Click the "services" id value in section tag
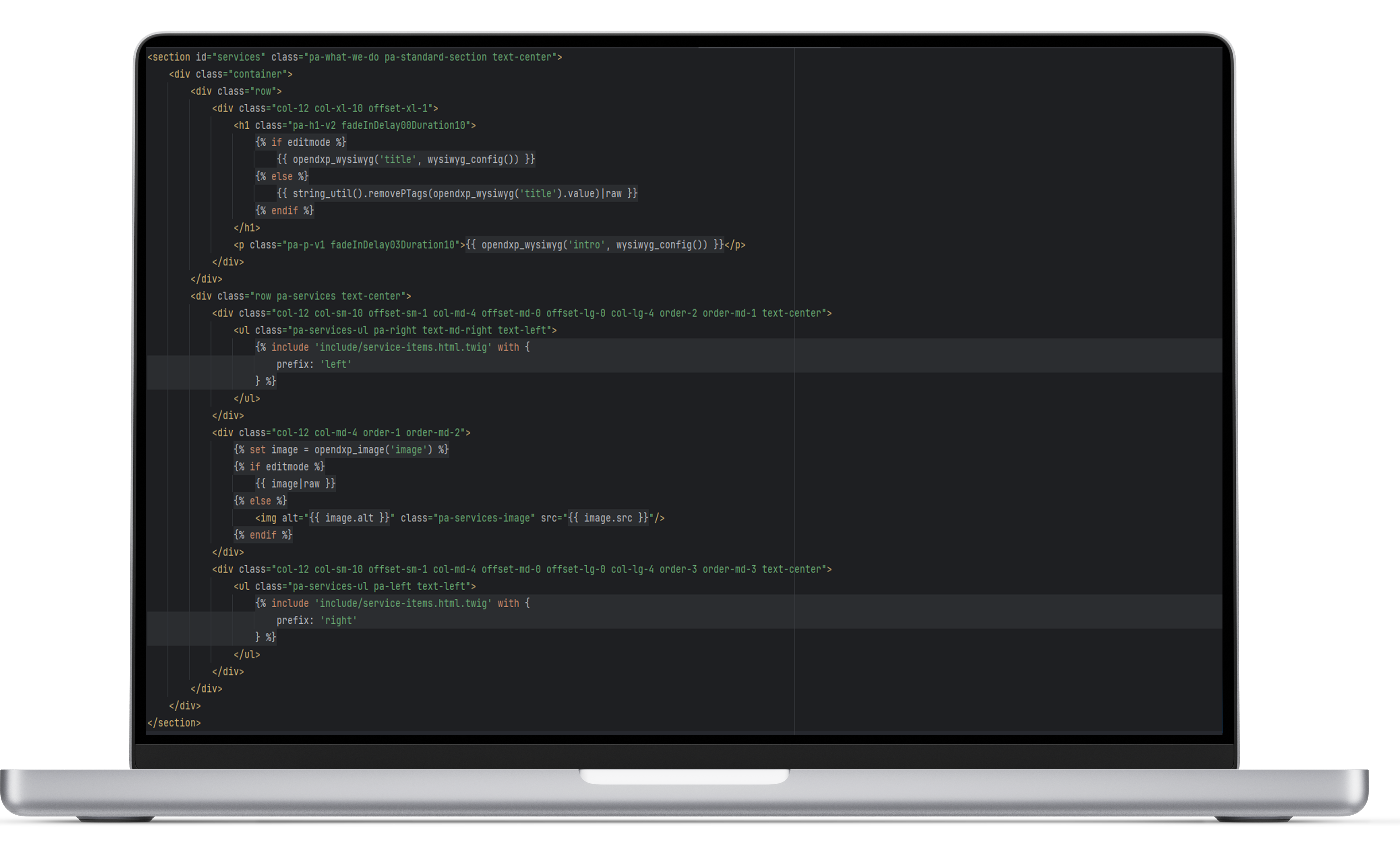This screenshot has width=1400, height=862. (238, 57)
